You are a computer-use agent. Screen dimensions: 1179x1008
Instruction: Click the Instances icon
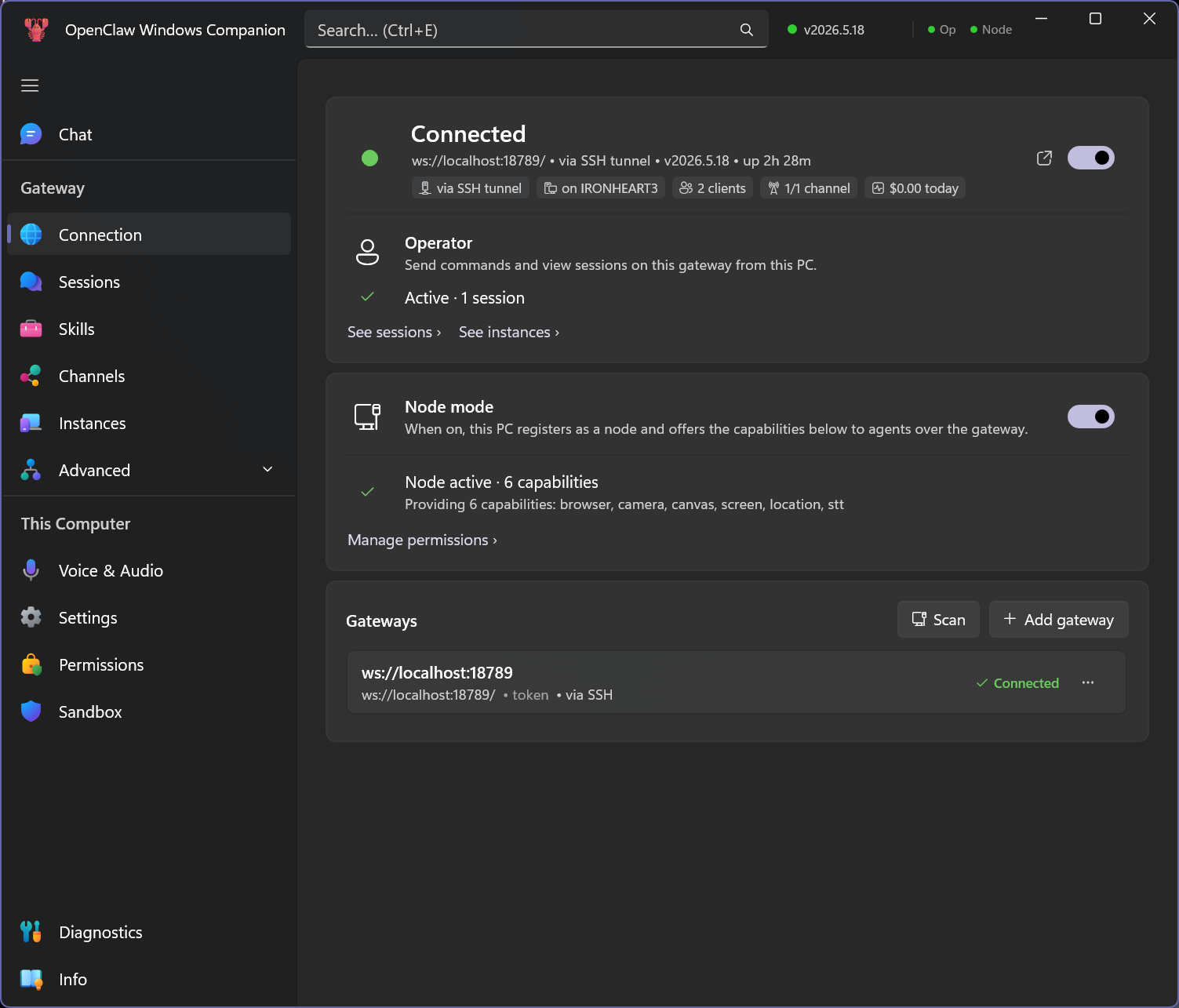coord(31,423)
